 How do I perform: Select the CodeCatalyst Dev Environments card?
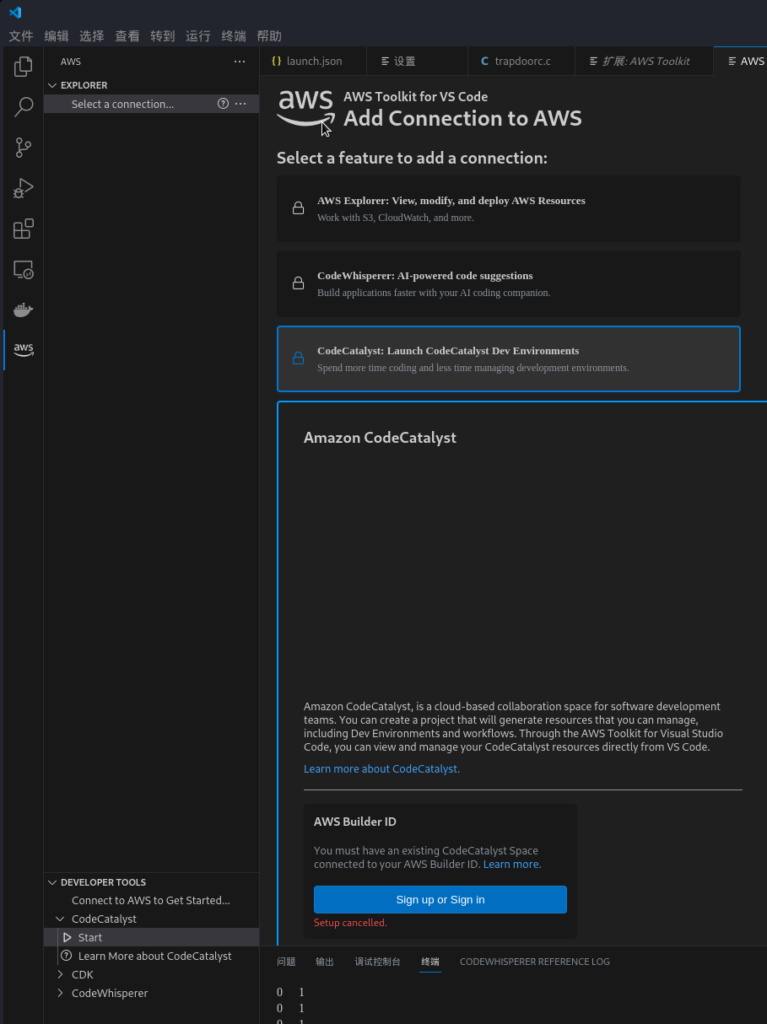[x=508, y=359]
